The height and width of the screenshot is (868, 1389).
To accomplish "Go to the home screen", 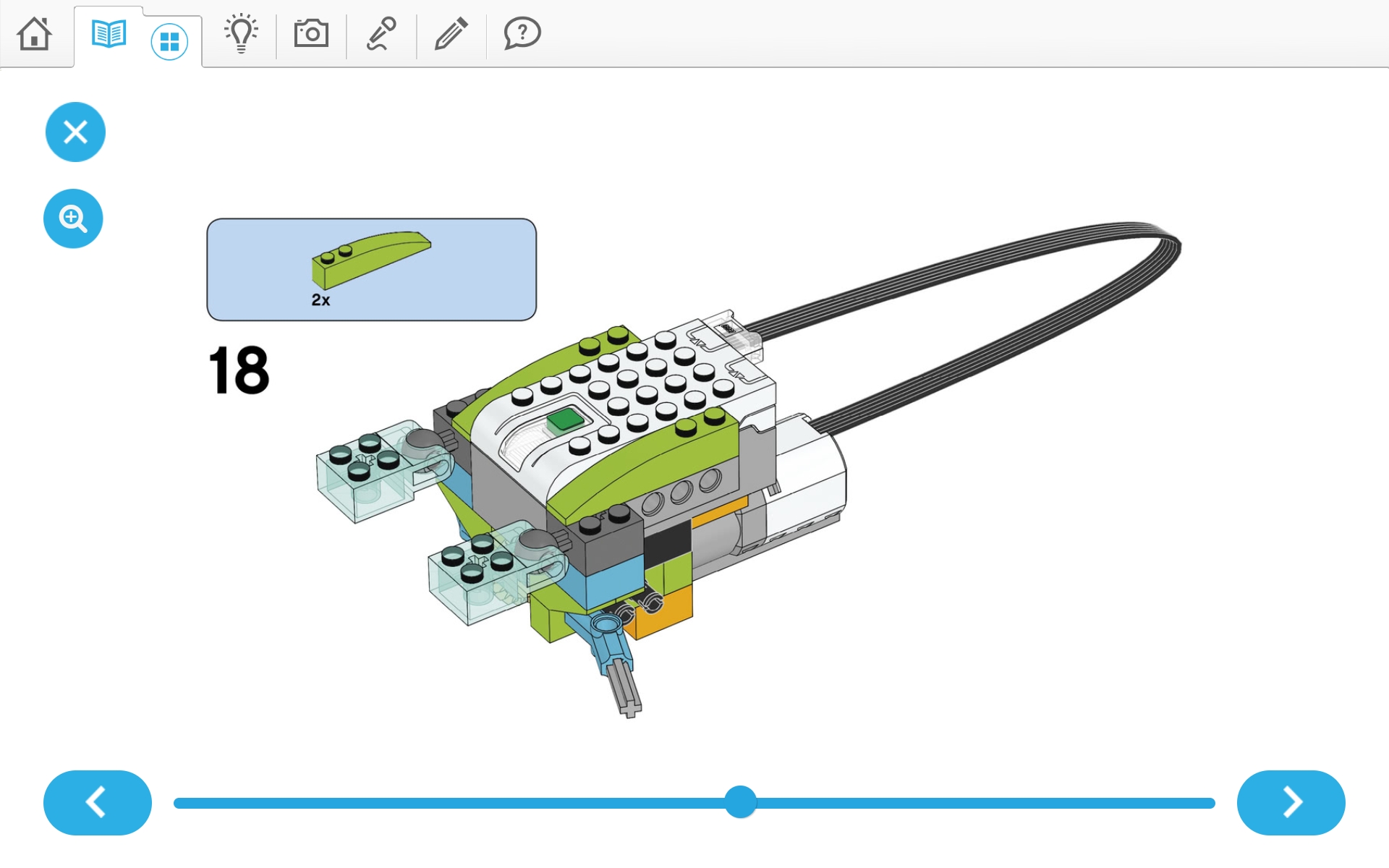I will [34, 33].
